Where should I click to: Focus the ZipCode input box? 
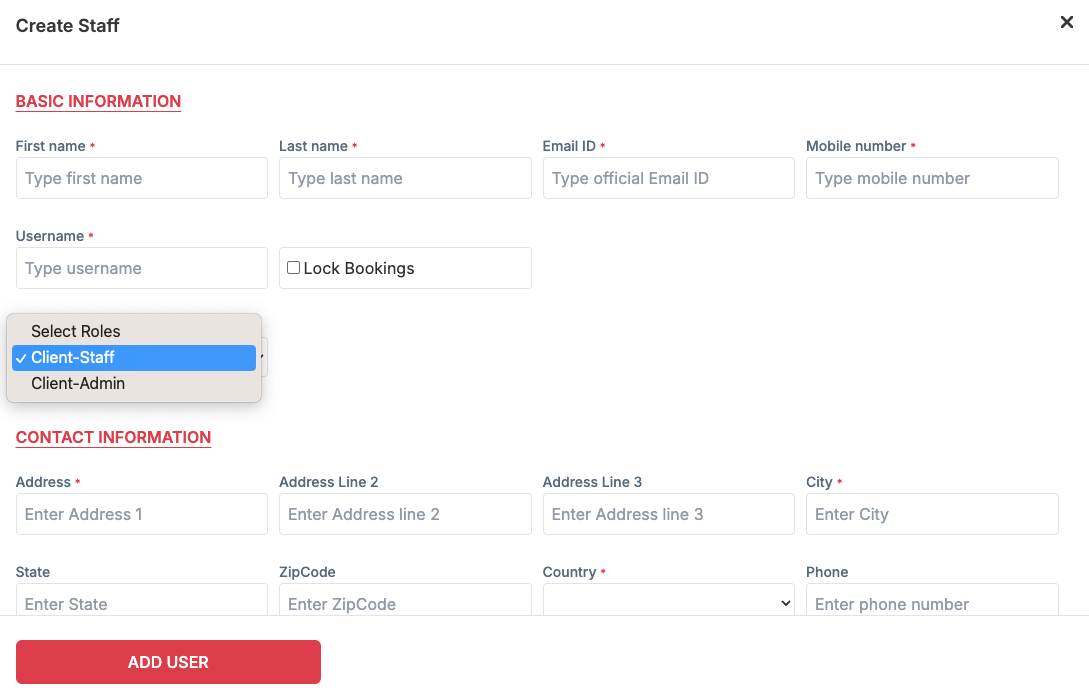(x=405, y=602)
